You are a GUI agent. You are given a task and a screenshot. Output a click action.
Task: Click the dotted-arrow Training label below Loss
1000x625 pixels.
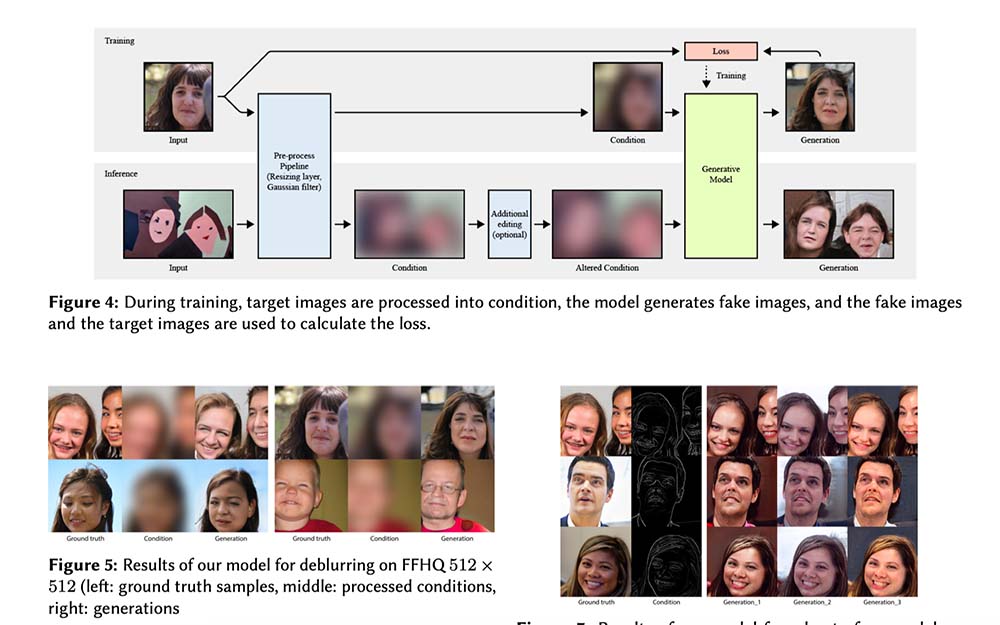click(731, 76)
